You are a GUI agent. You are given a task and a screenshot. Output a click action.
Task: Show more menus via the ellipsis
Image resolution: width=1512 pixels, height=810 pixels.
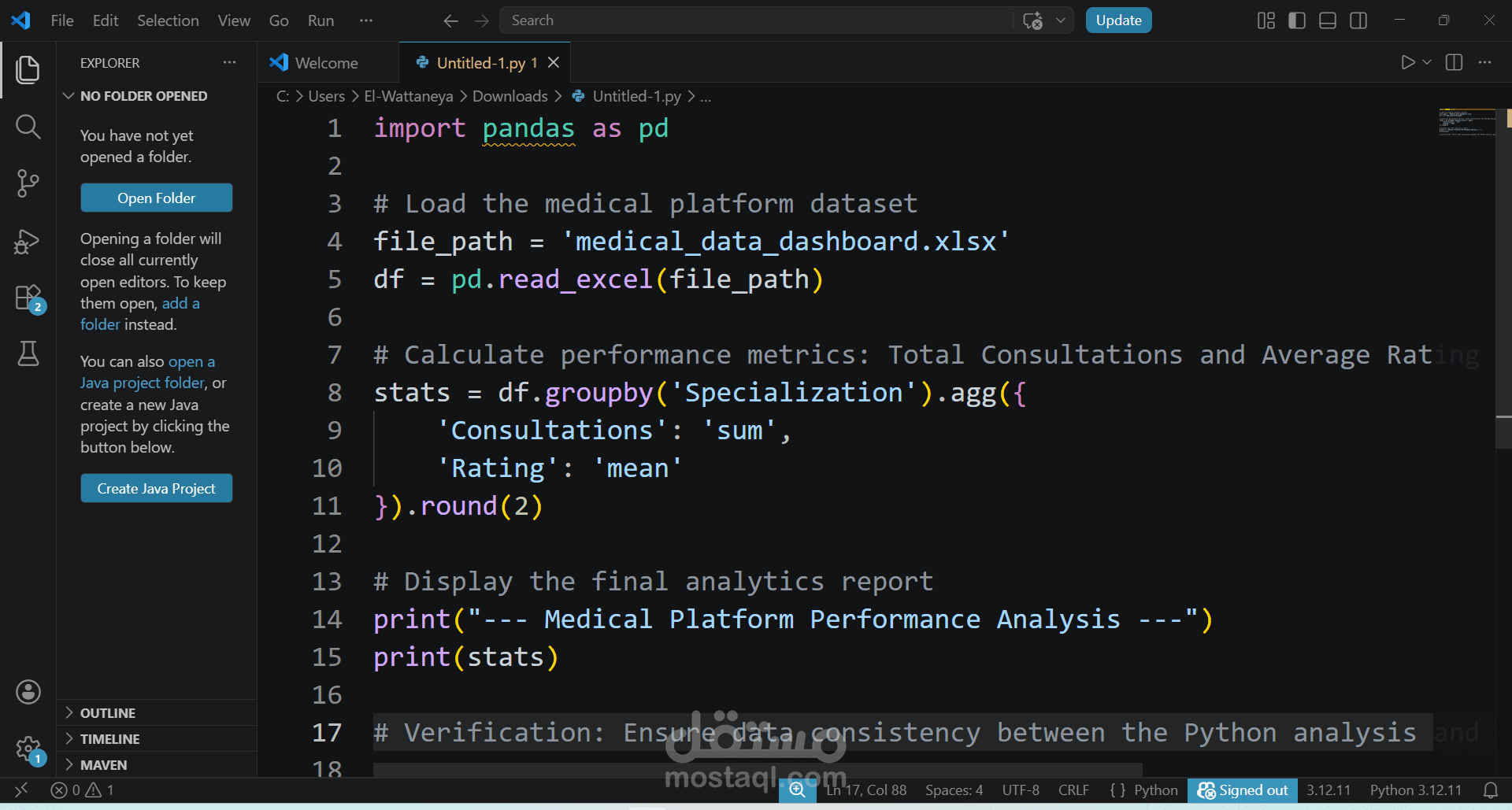coord(365,20)
